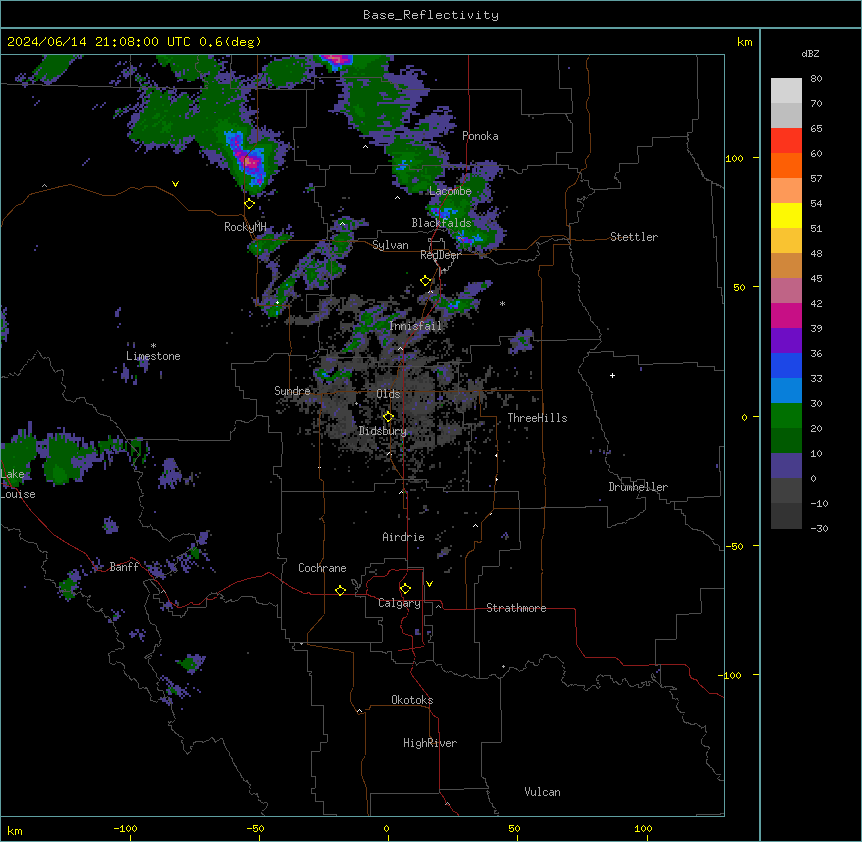This screenshot has width=862, height=842.
Task: Click the asterisk marker above Limestone label
Action: 153,346
